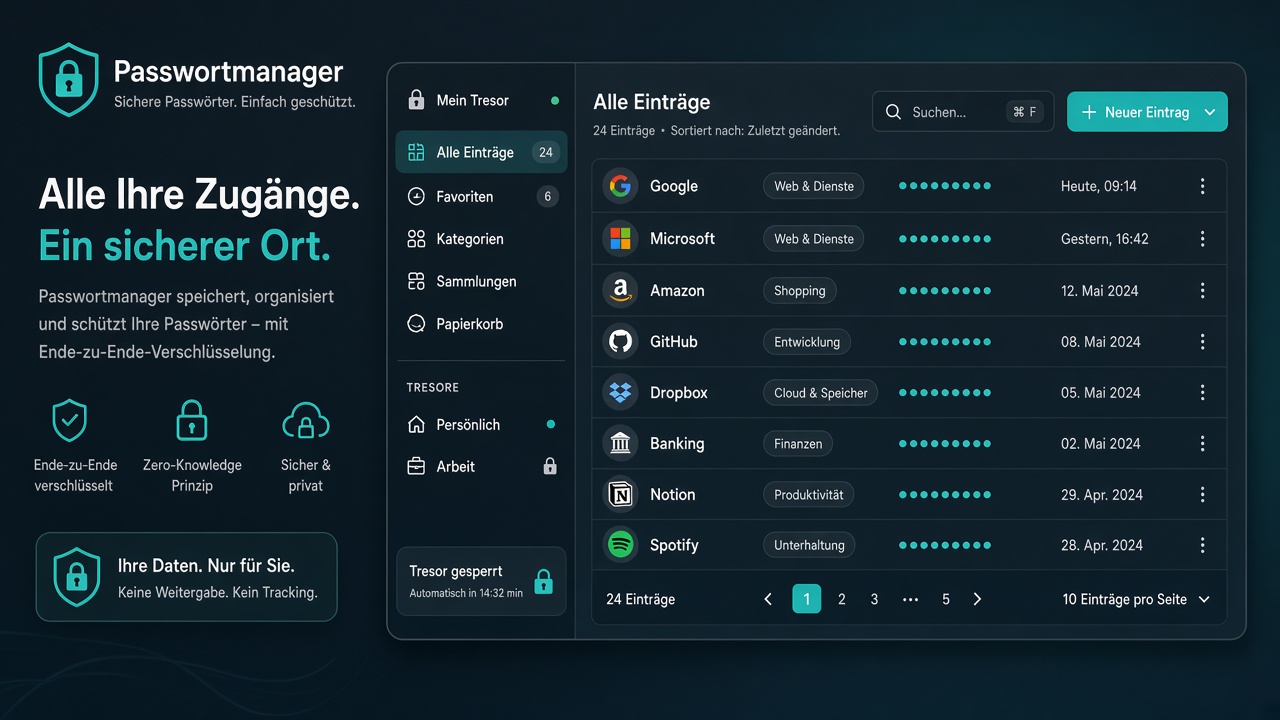Click the Cloud & Speicher tag
Viewport: 1280px width, 720px height.
pos(821,393)
